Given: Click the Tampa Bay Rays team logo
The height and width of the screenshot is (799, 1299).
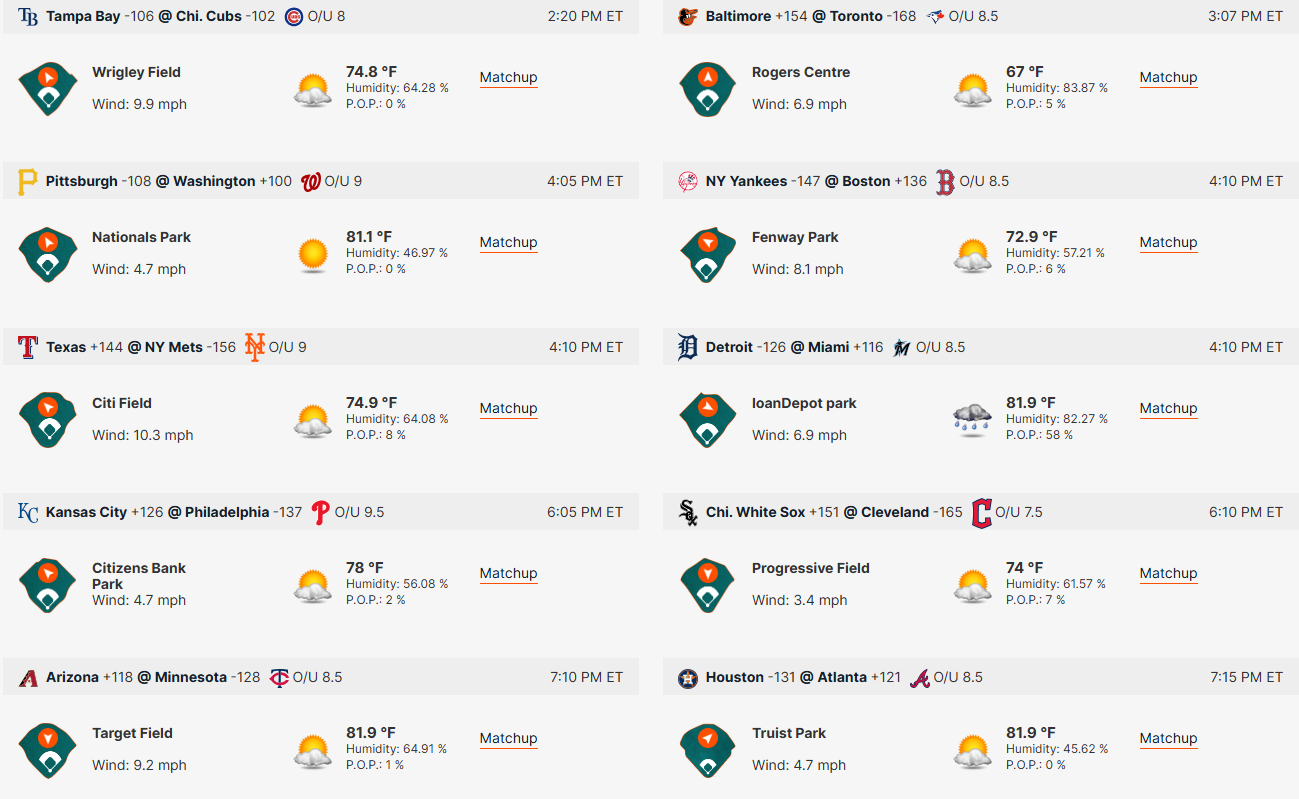Looking at the screenshot, I should (x=28, y=17).
